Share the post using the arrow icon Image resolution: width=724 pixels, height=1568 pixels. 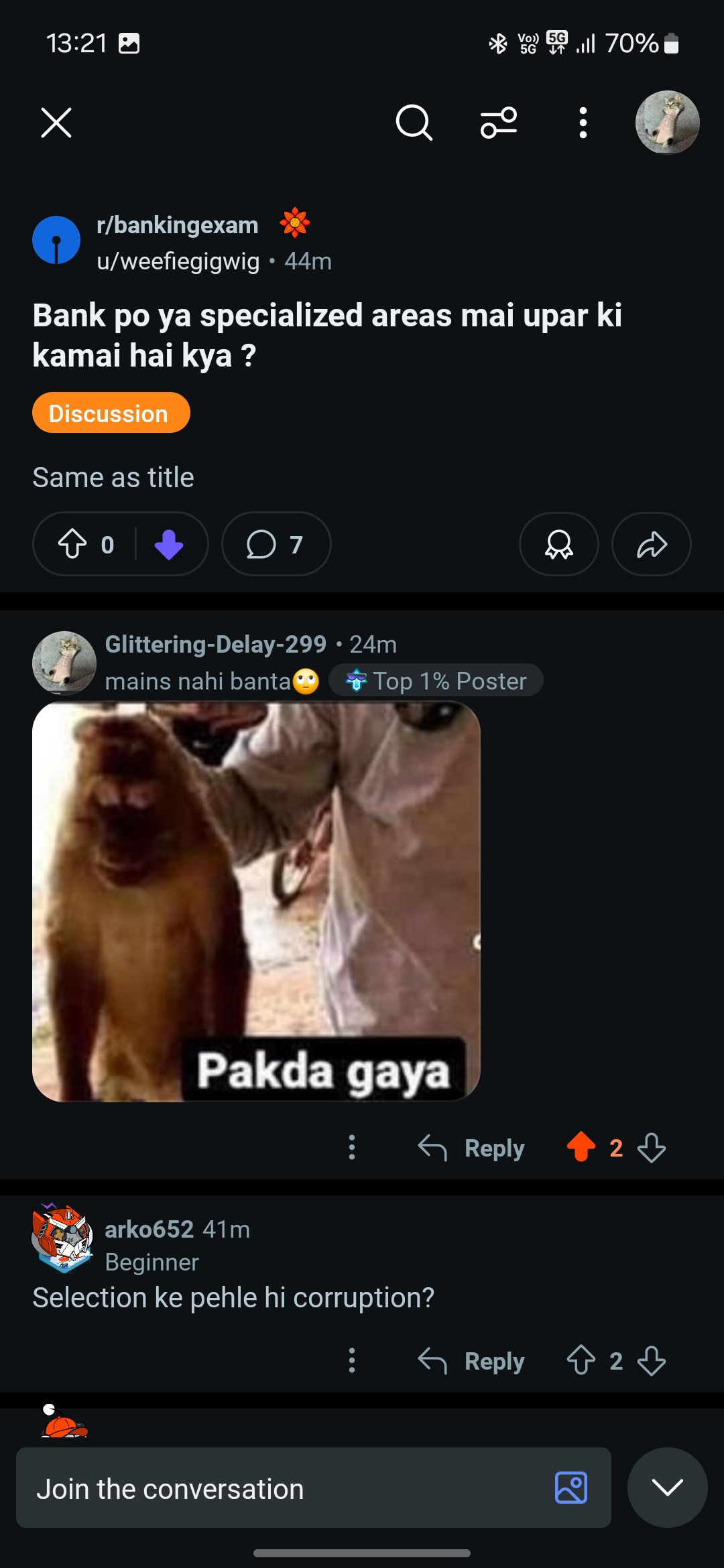(651, 544)
